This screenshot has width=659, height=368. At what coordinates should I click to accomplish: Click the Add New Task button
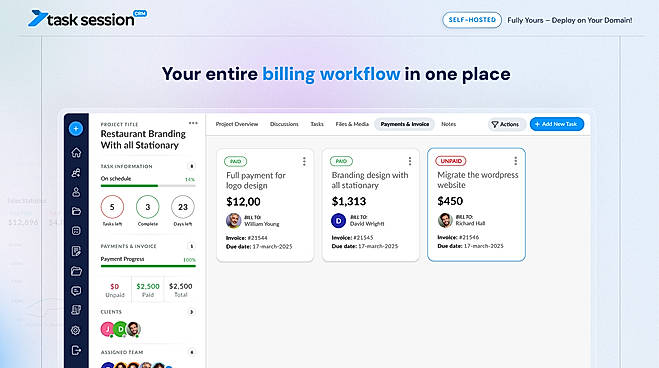[556, 124]
